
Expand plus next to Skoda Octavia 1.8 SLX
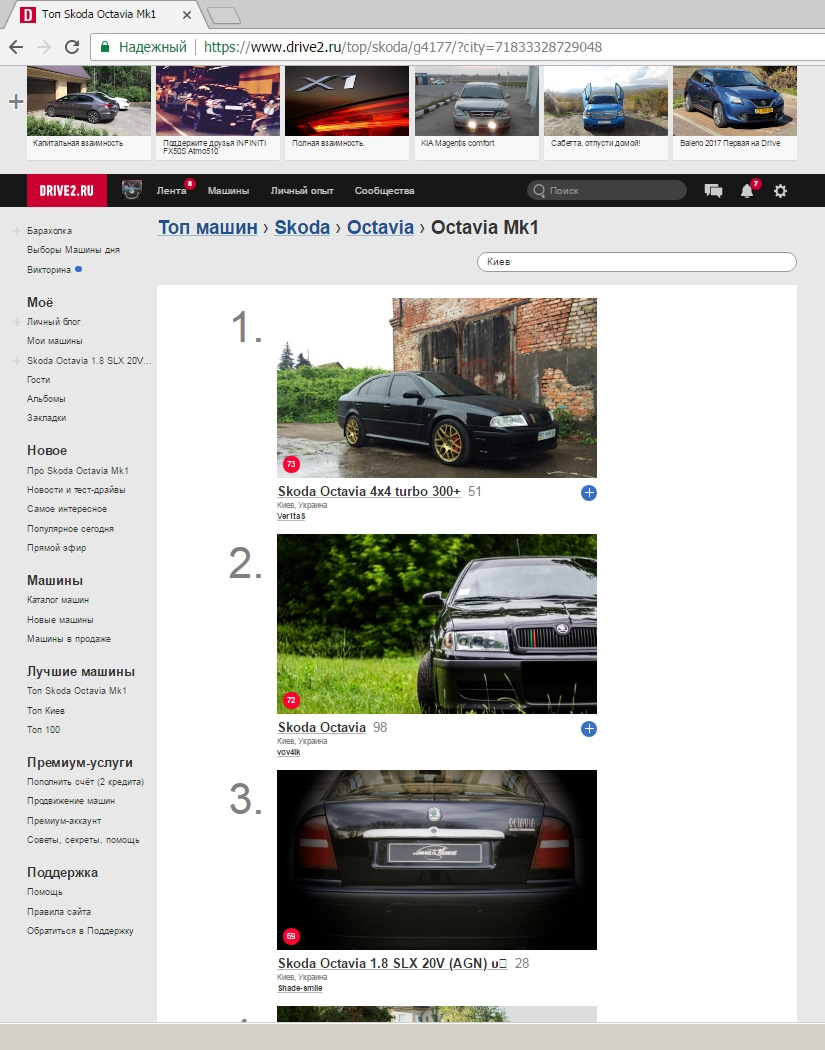(x=17, y=361)
